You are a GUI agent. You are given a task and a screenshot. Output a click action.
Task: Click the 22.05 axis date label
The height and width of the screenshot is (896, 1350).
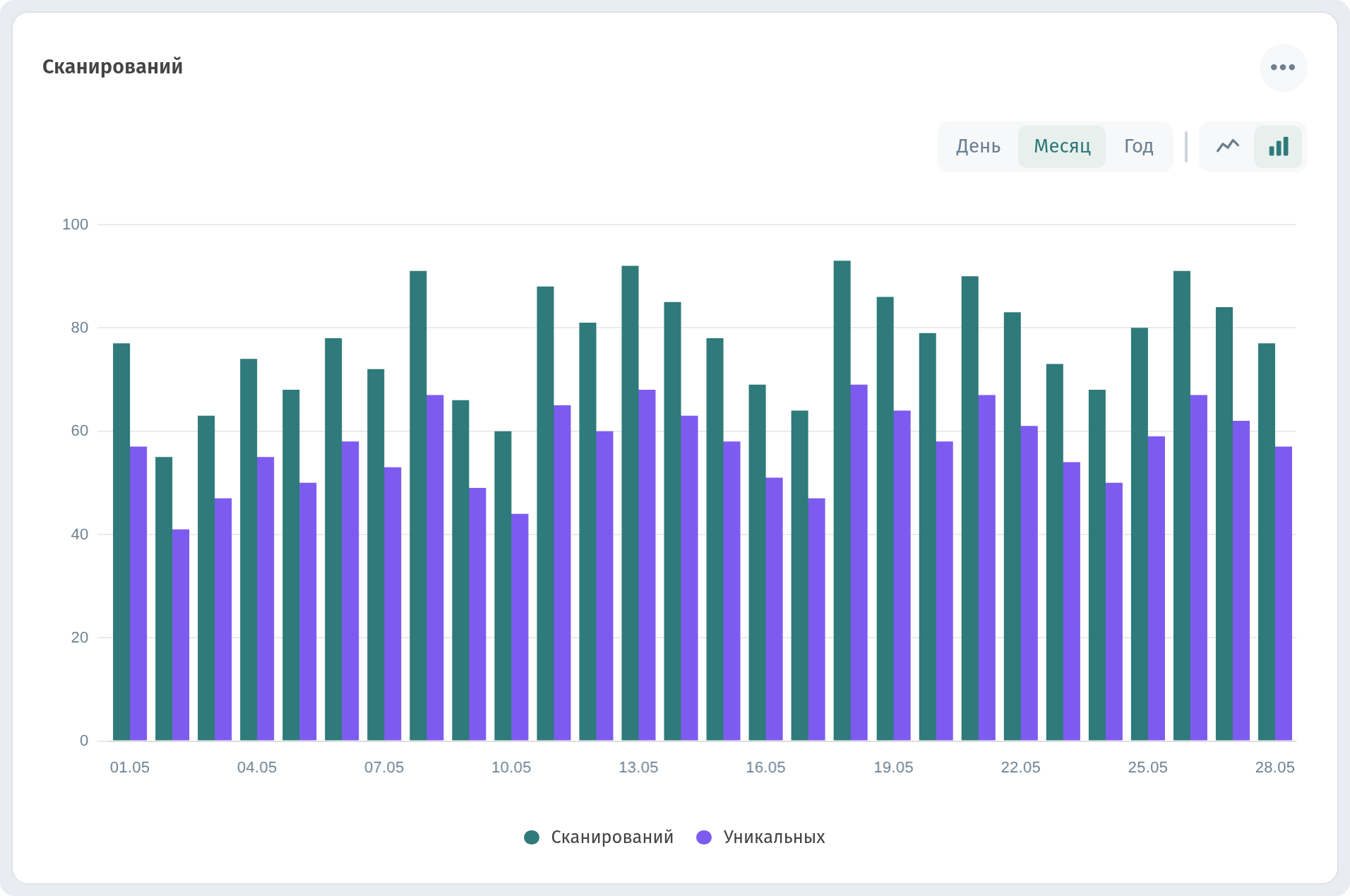point(1020,767)
